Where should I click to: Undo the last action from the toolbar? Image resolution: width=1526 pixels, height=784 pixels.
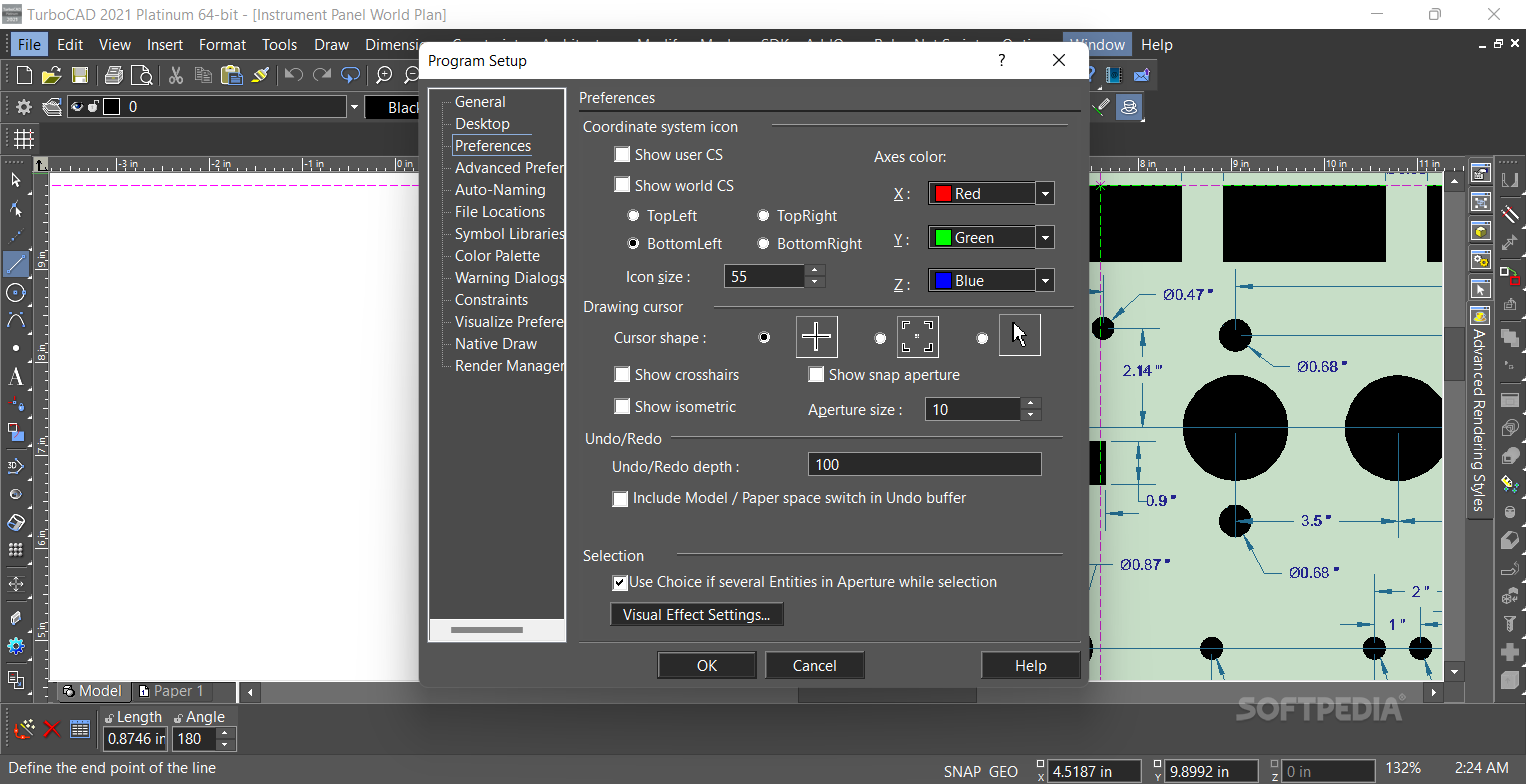[x=294, y=75]
